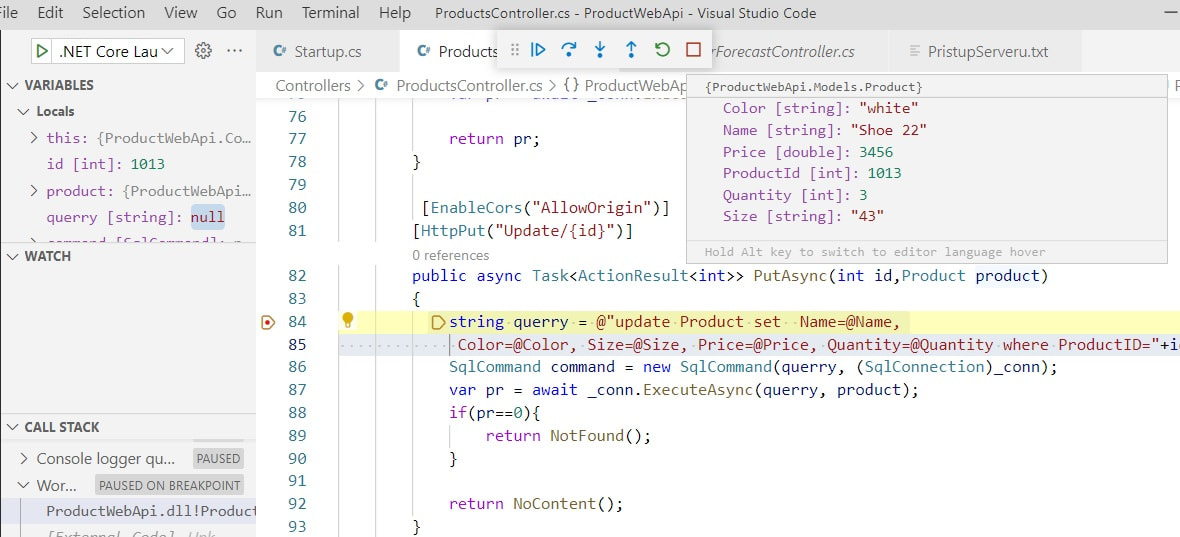This screenshot has width=1180, height=537.
Task: Click the ProductId 1013 hover entry
Action: tap(812, 173)
